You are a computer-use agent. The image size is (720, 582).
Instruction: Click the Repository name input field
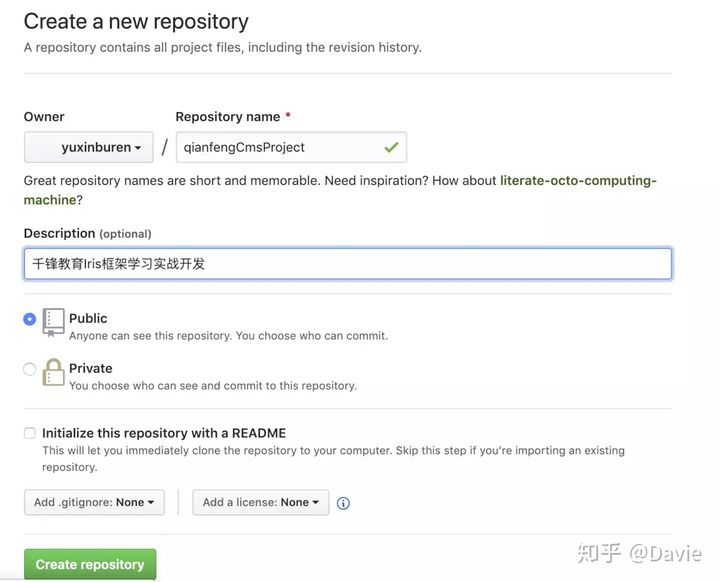(291, 147)
